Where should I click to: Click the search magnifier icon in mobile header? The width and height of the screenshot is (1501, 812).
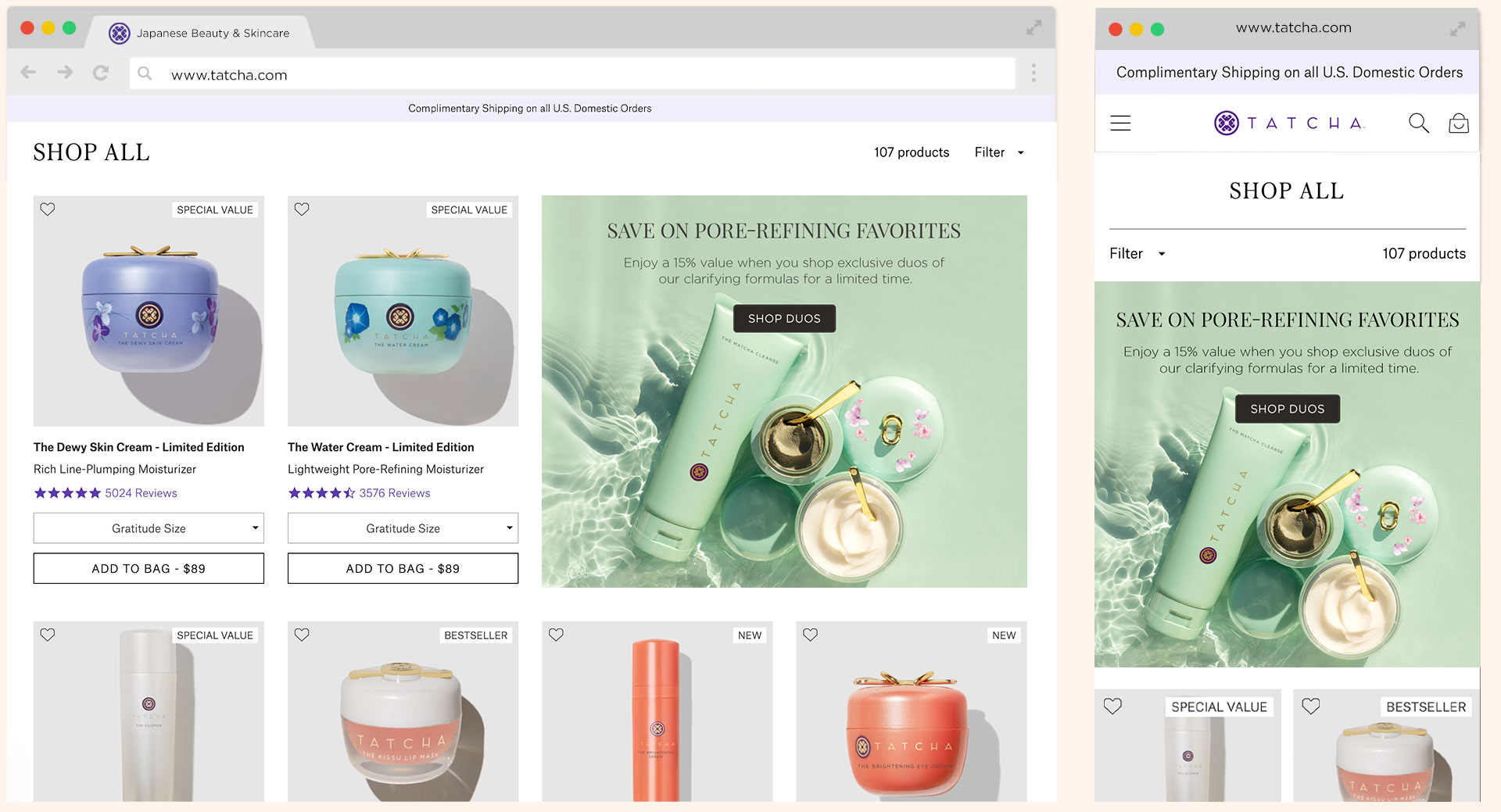pyautogui.click(x=1418, y=123)
